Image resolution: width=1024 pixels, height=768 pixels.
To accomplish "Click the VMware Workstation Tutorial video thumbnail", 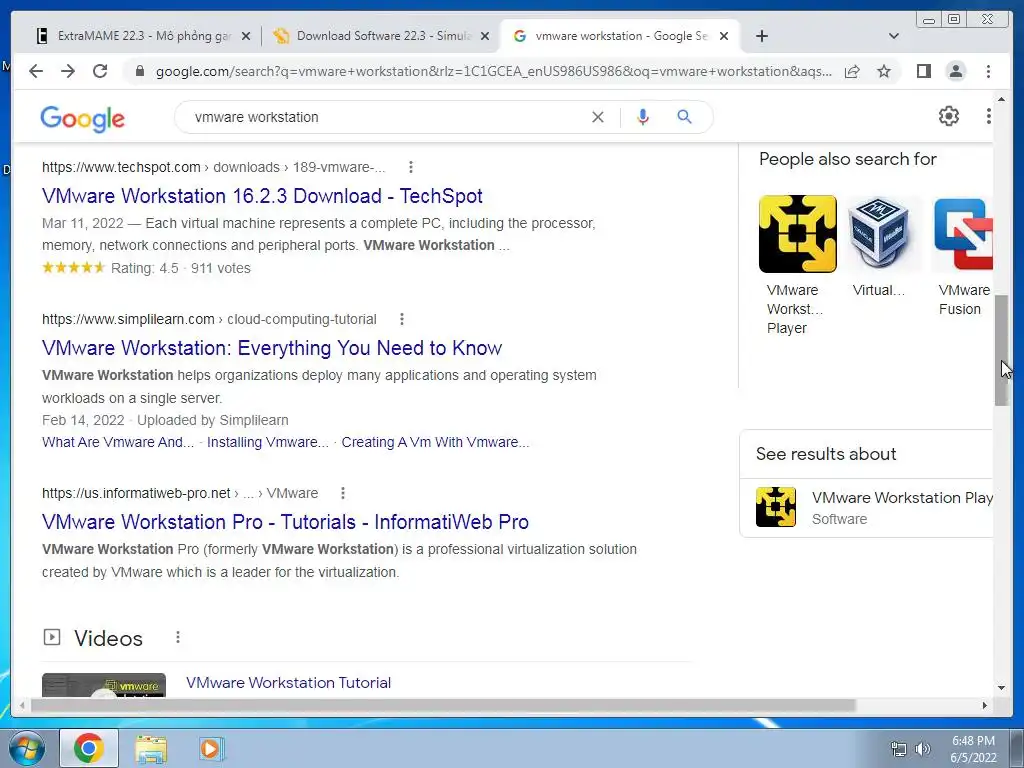I will 104,685.
